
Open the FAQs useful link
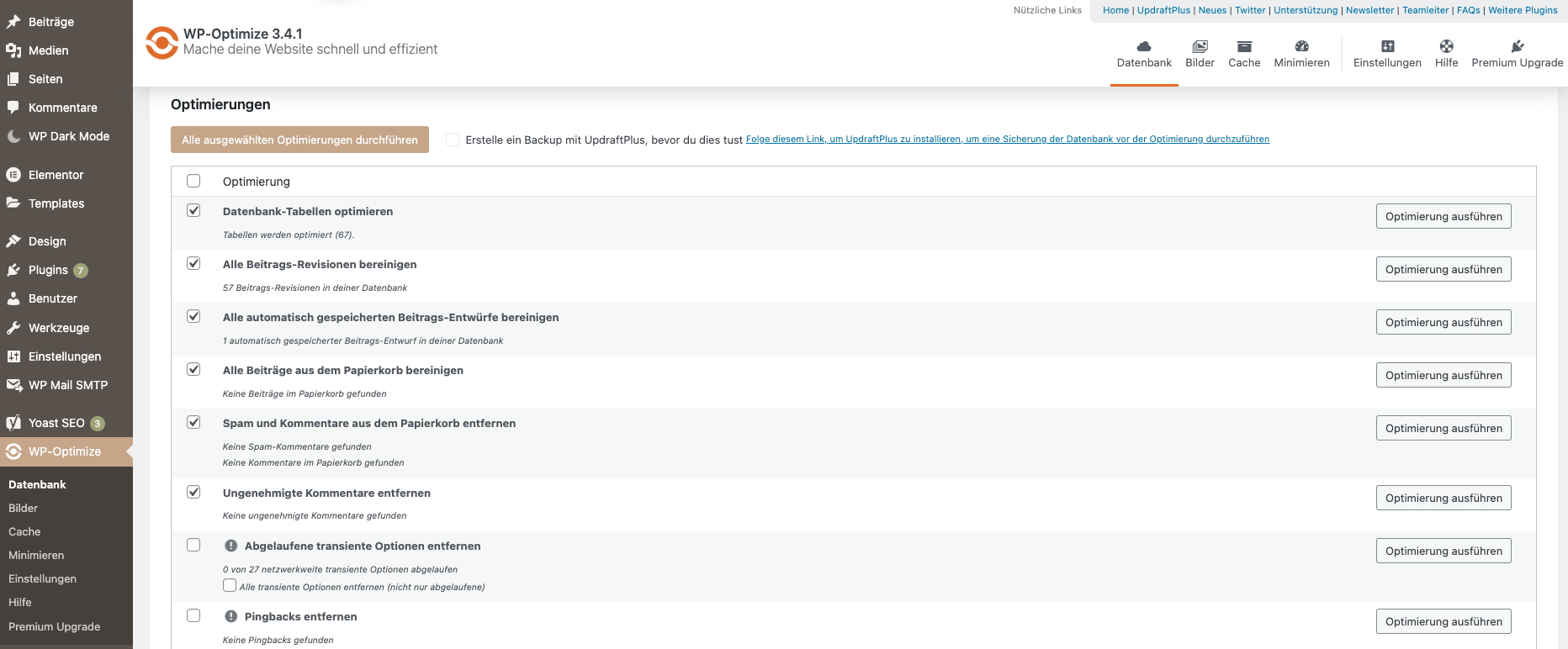coord(1468,10)
